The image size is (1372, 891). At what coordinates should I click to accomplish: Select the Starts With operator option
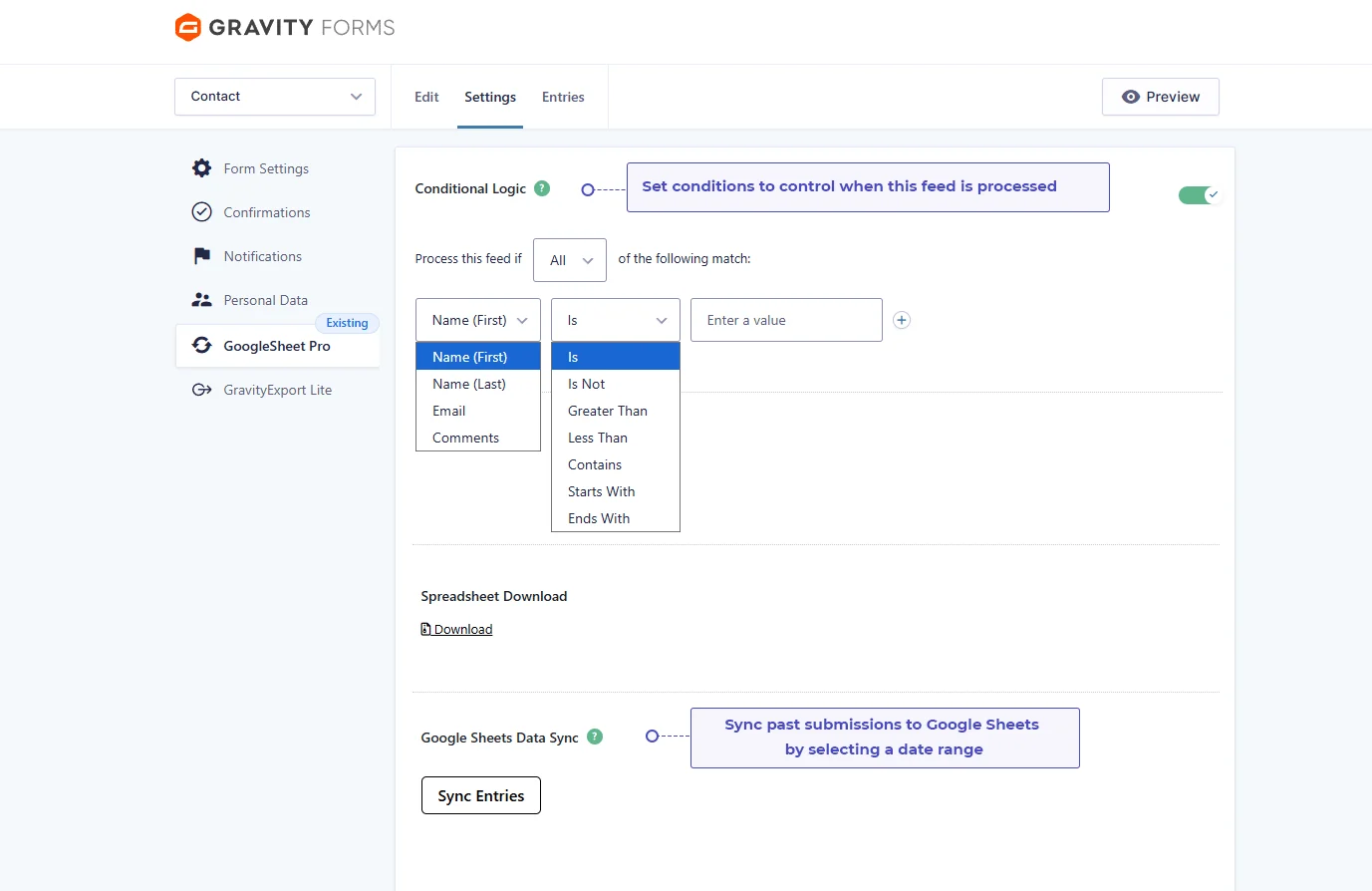[x=616, y=491]
